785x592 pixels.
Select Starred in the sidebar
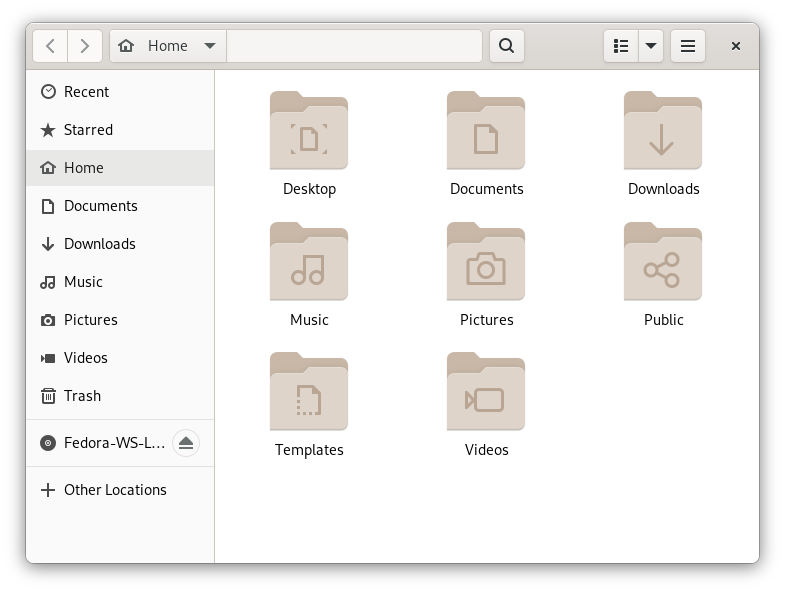(88, 130)
